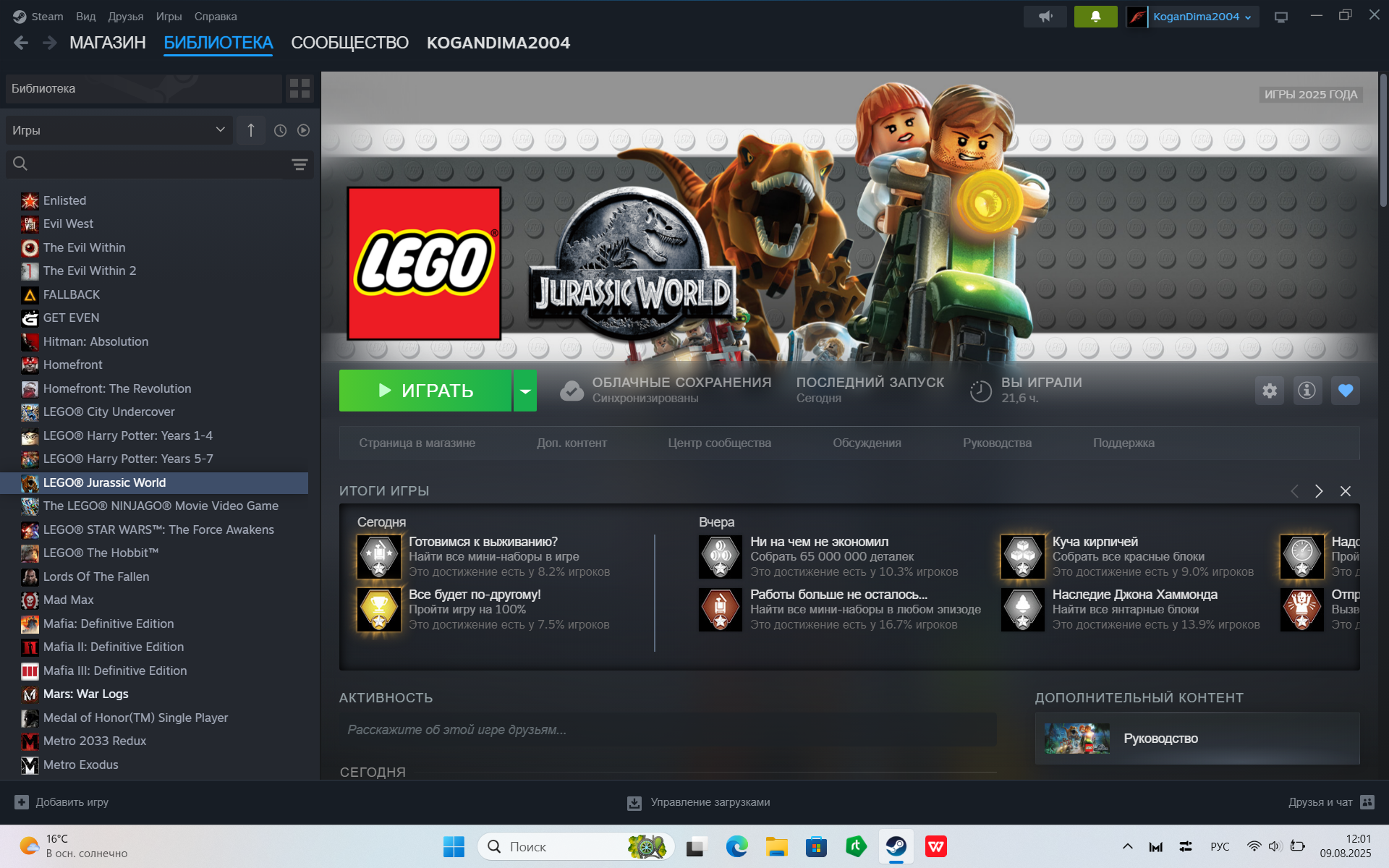The height and width of the screenshot is (868, 1389).
Task: Show previous game summary achievements
Action: coord(1295,491)
